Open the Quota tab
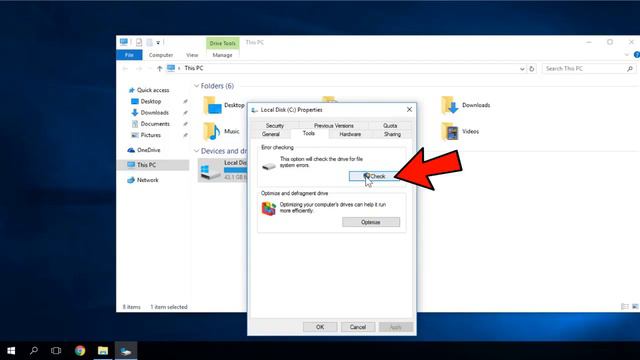The width and height of the screenshot is (640, 360). [x=390, y=126]
